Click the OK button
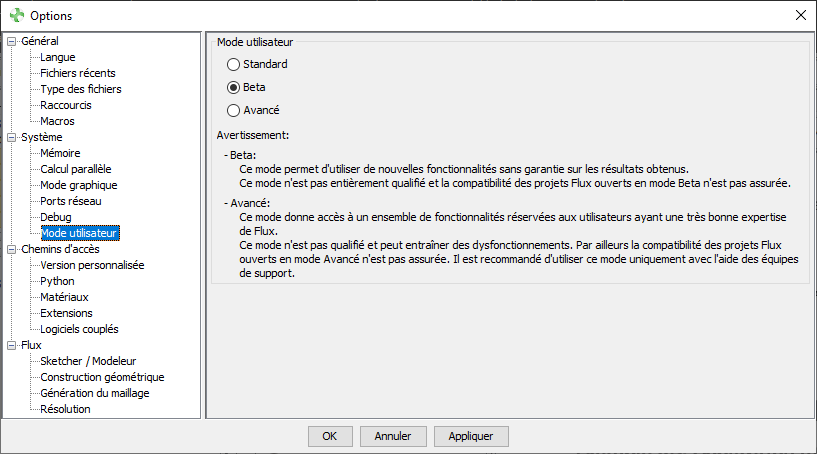 (330, 436)
